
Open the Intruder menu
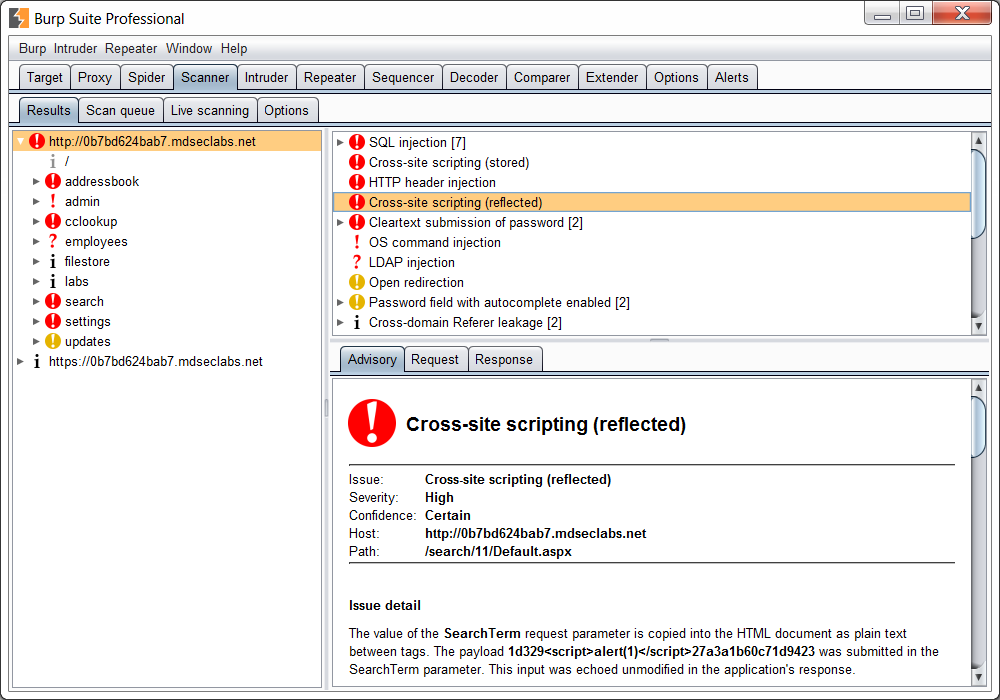point(75,48)
